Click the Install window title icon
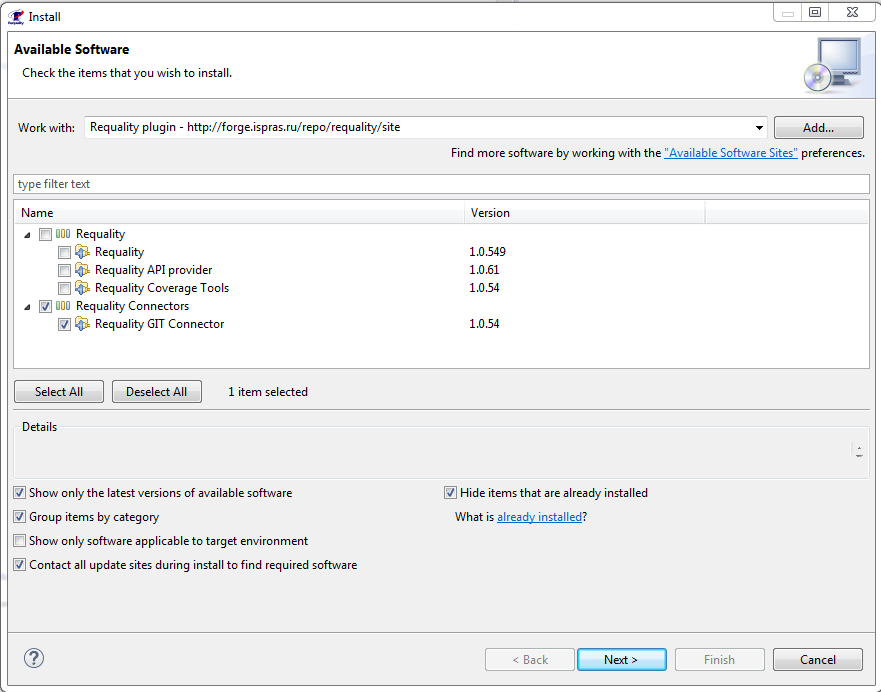Image resolution: width=881 pixels, height=692 pixels. [16, 17]
